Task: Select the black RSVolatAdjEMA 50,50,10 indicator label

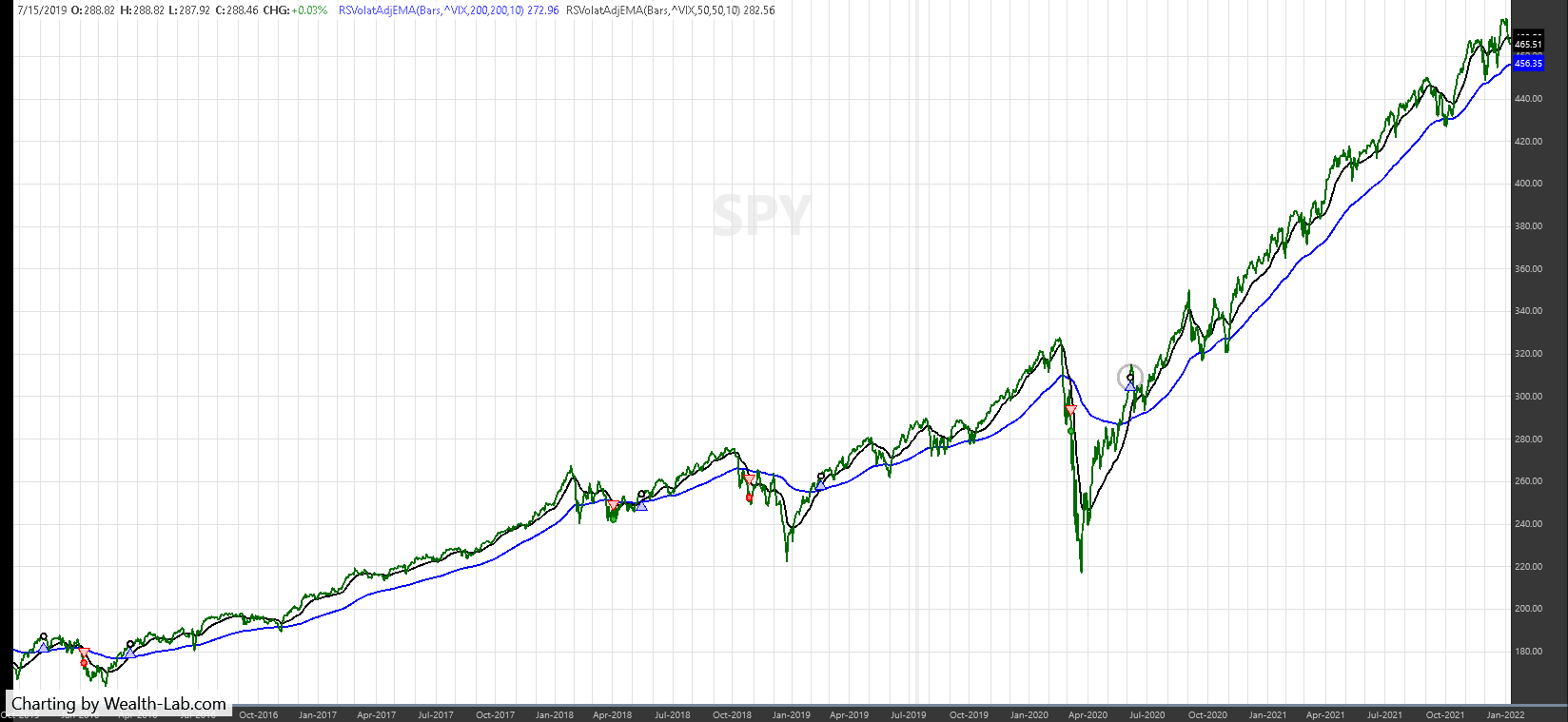Action: click(x=670, y=10)
